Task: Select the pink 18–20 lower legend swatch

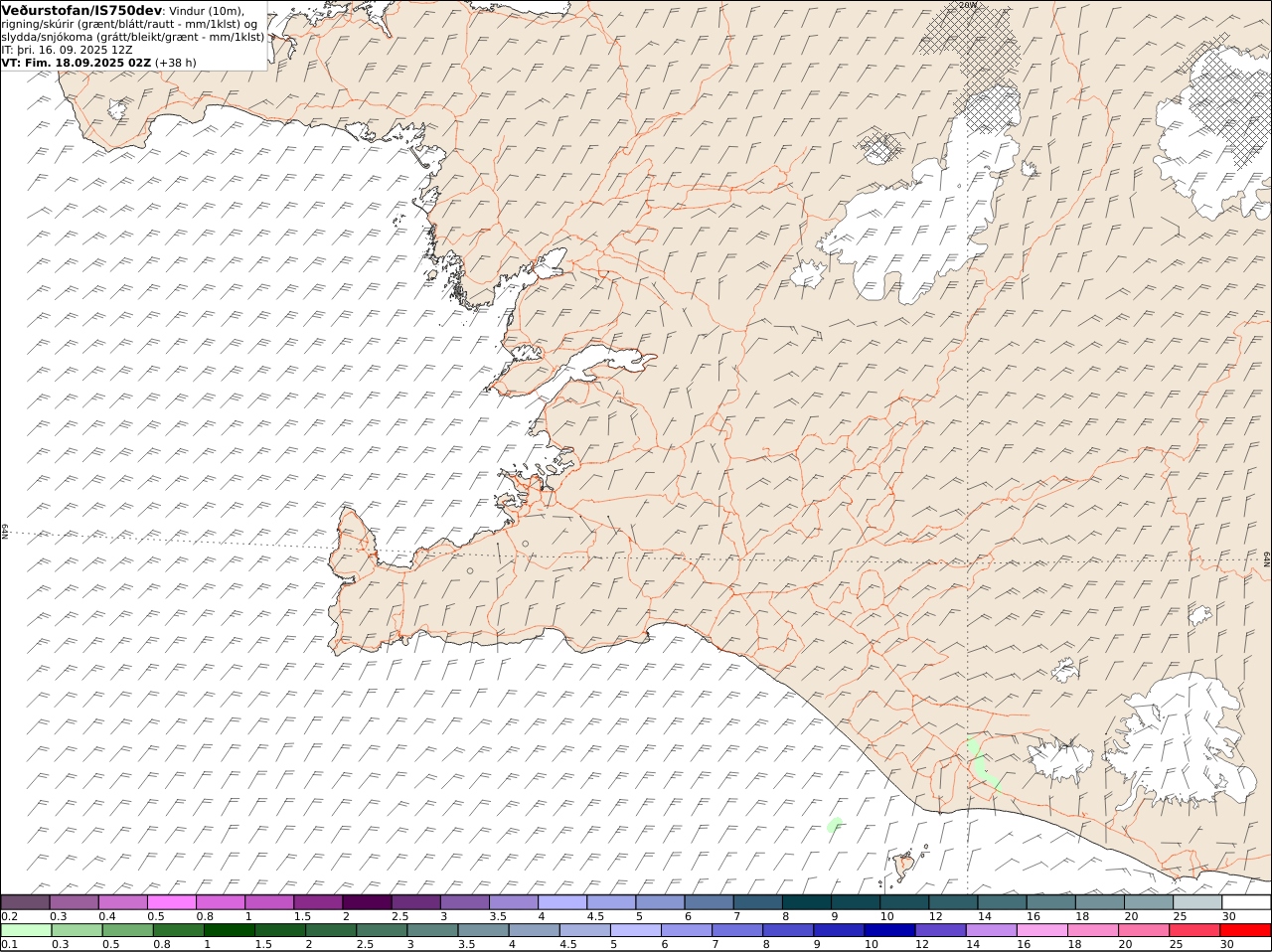Action: pyautogui.click(x=1093, y=930)
